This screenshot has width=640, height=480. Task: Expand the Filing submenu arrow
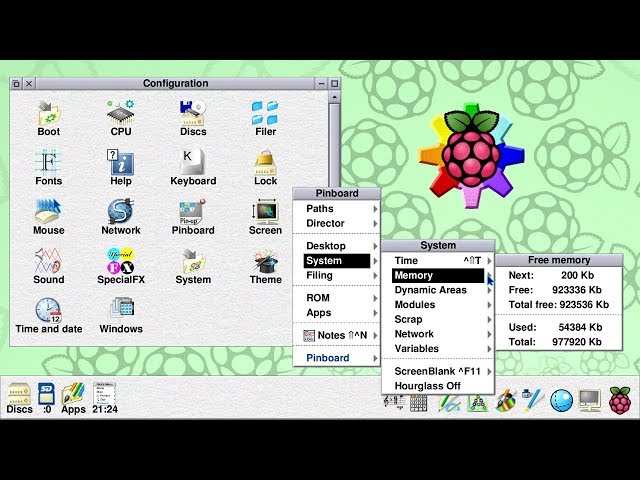coord(375,276)
